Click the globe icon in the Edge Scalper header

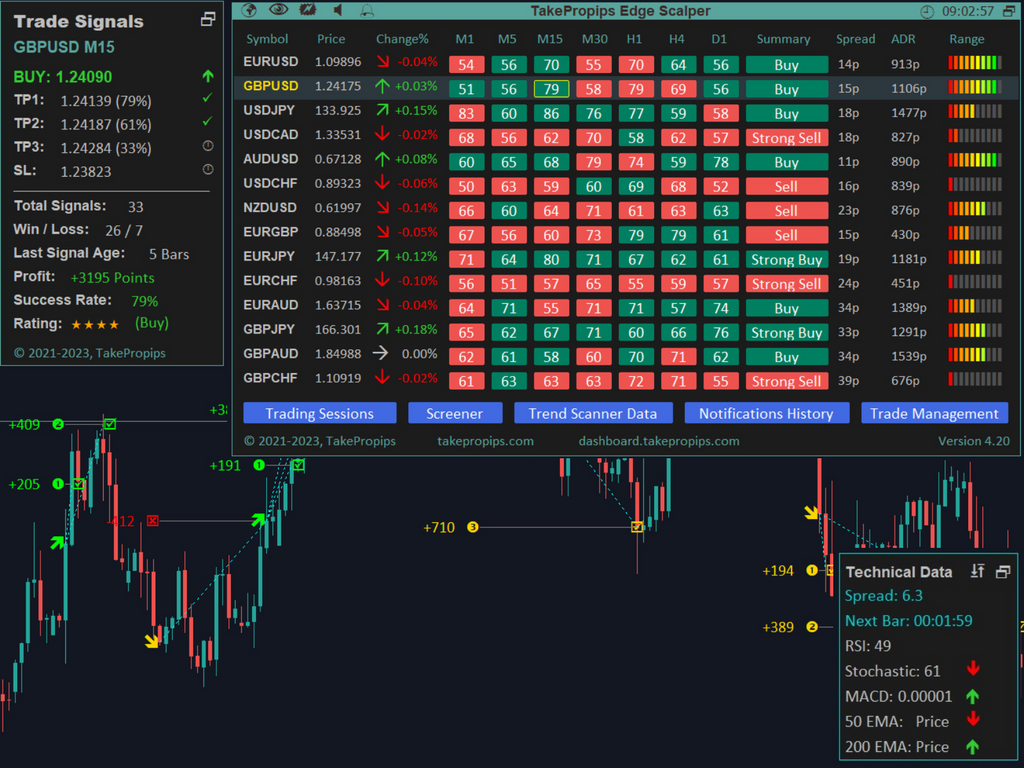[248, 10]
